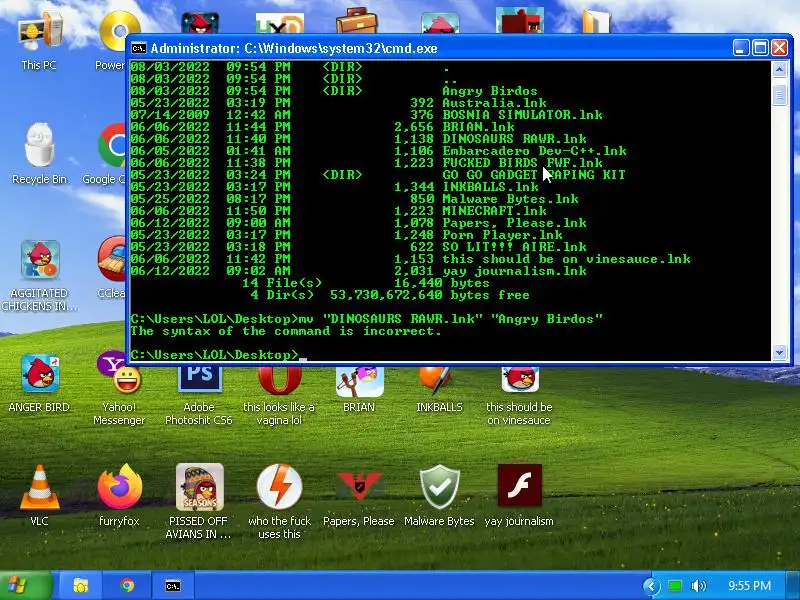Open the Malware Bytes shield icon
Image resolution: width=800 pixels, height=600 pixels.
point(439,495)
